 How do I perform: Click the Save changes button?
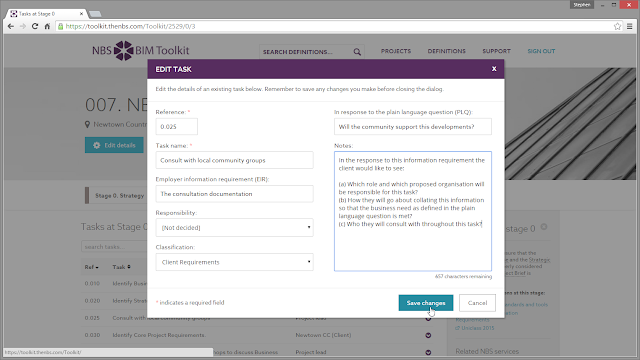426,303
